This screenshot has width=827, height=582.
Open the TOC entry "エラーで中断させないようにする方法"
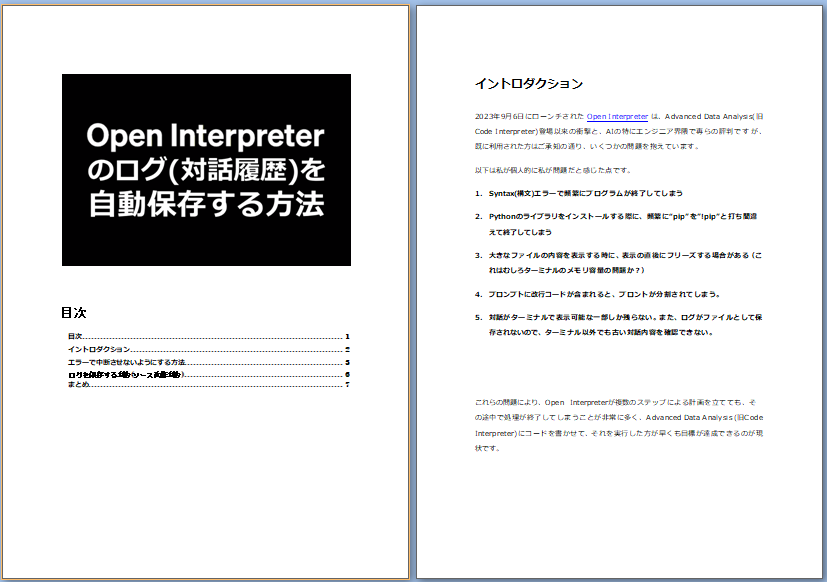tap(209, 362)
